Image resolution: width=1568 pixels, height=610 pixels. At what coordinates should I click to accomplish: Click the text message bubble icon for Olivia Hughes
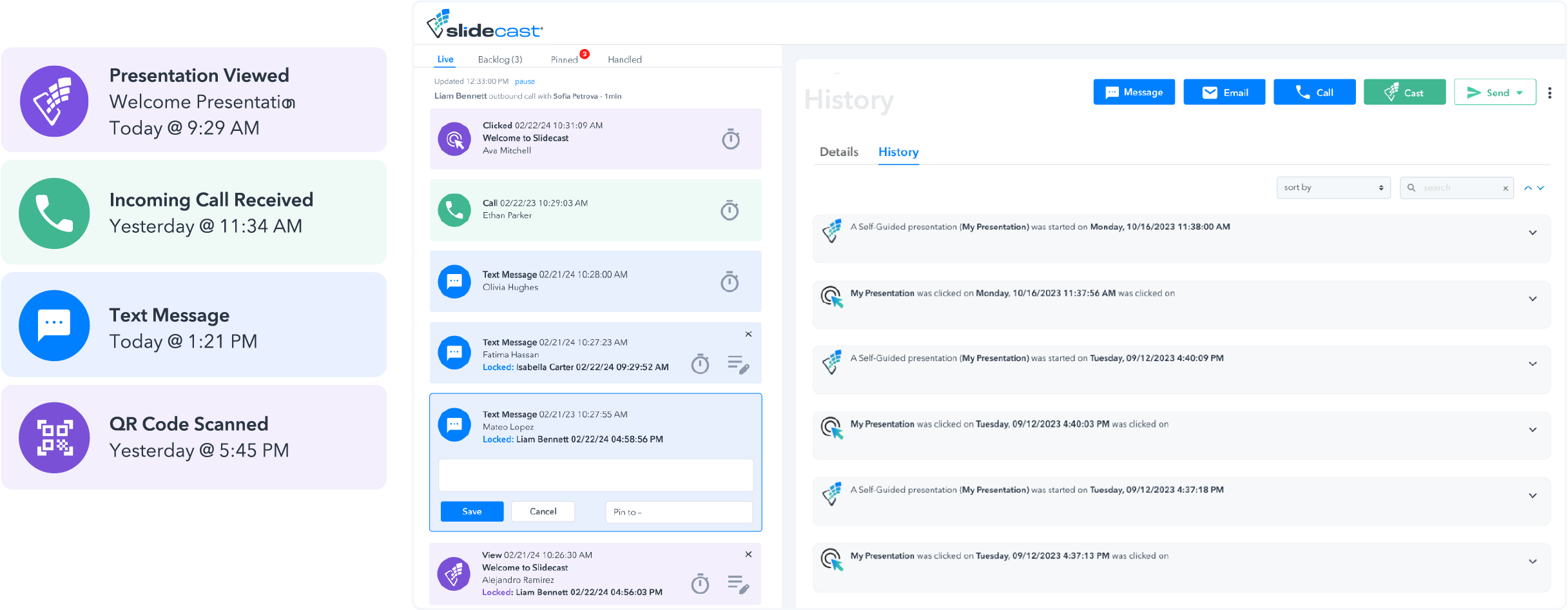click(454, 281)
